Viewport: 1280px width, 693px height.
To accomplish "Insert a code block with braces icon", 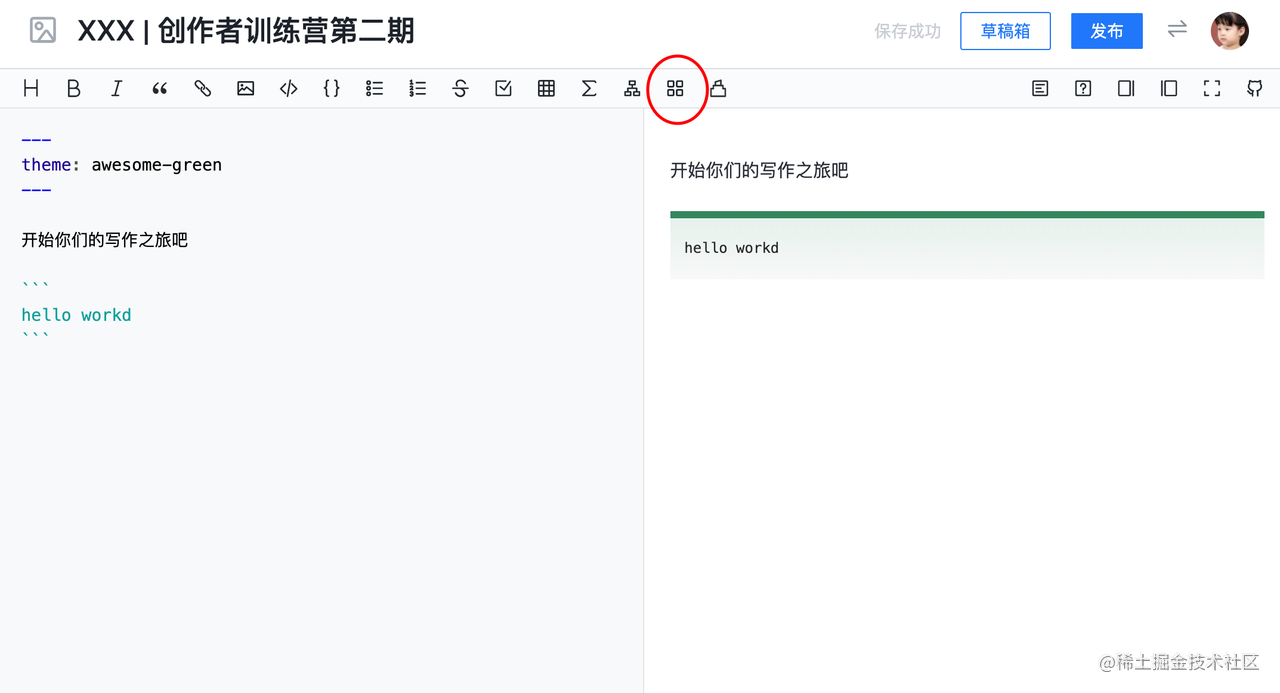I will pos(332,89).
